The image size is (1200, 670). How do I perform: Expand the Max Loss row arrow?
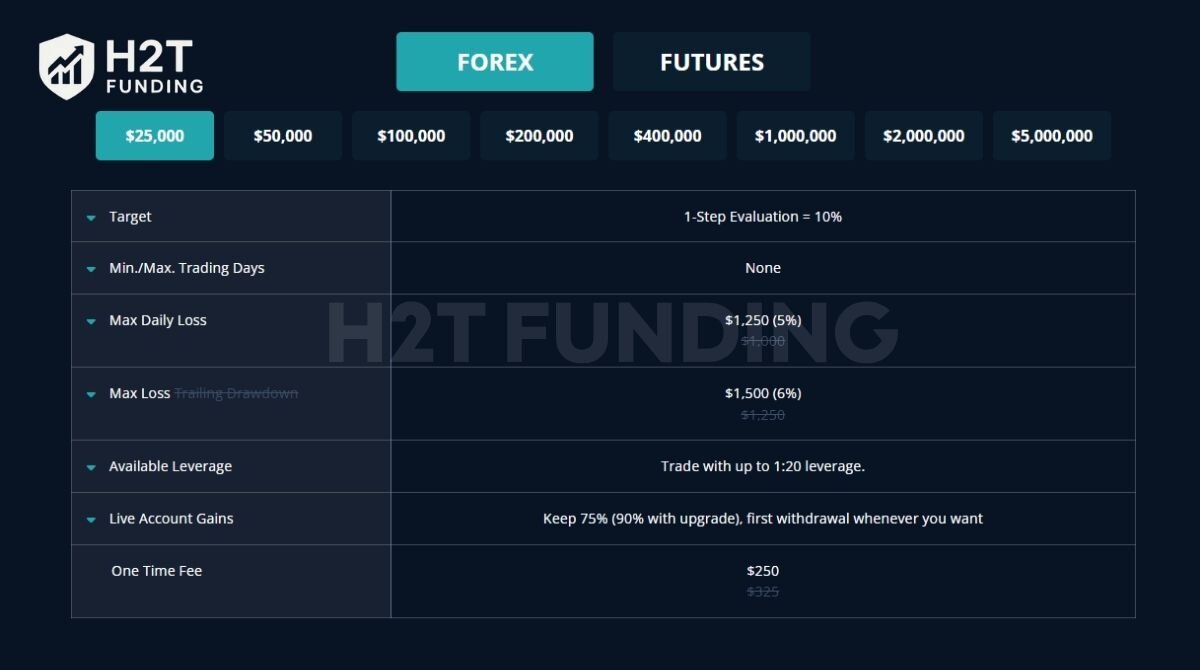pyautogui.click(x=91, y=394)
